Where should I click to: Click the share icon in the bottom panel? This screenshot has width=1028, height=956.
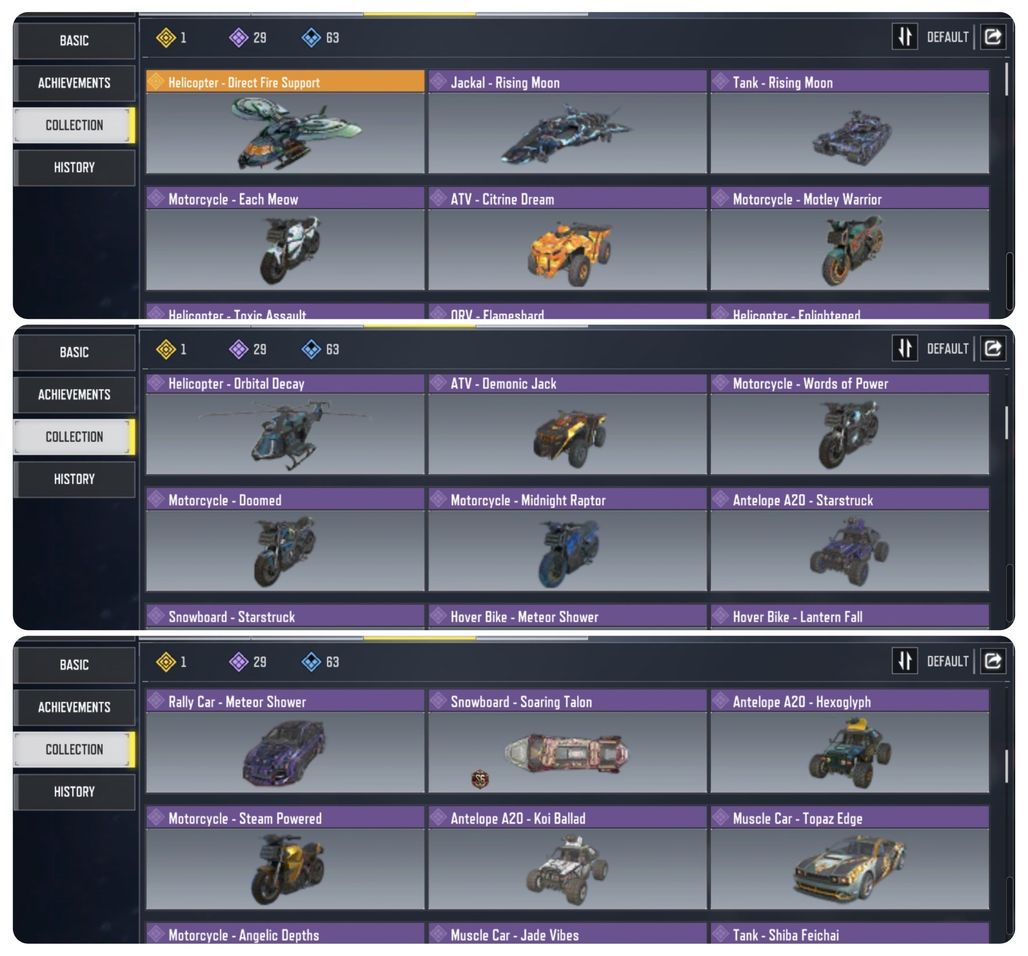click(x=993, y=661)
